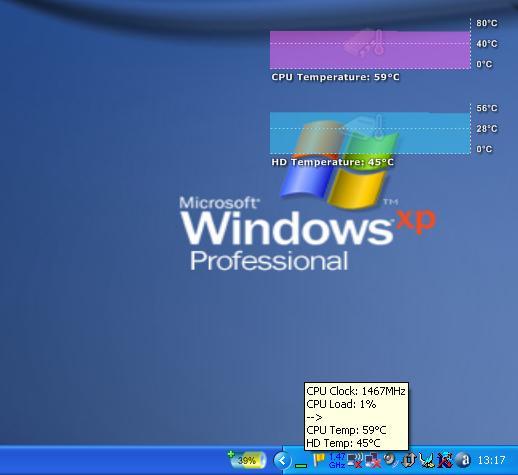Viewport: 518px width, 475px height.
Task: Click the 'CPU Temp: 59°C' tooltip line
Action: click(x=346, y=430)
